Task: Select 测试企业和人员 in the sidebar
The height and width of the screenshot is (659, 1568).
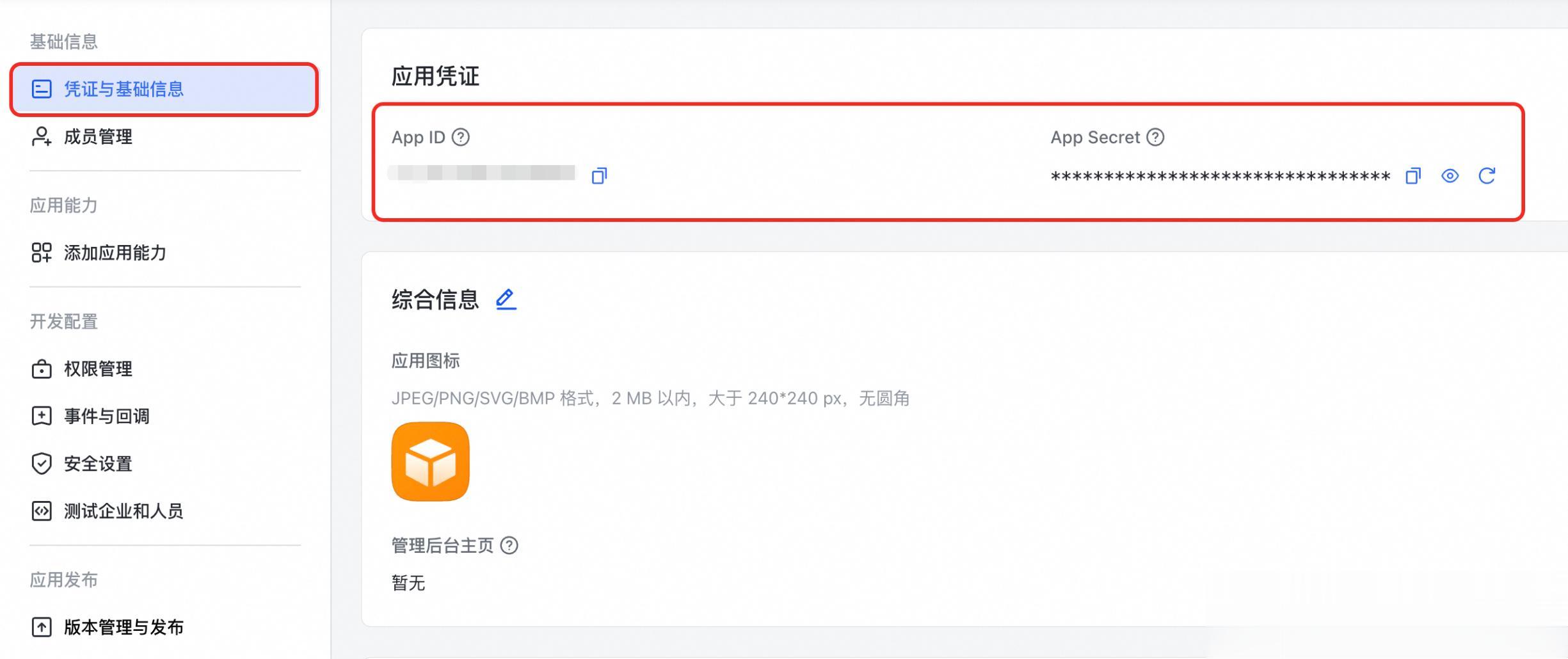Action: point(124,511)
